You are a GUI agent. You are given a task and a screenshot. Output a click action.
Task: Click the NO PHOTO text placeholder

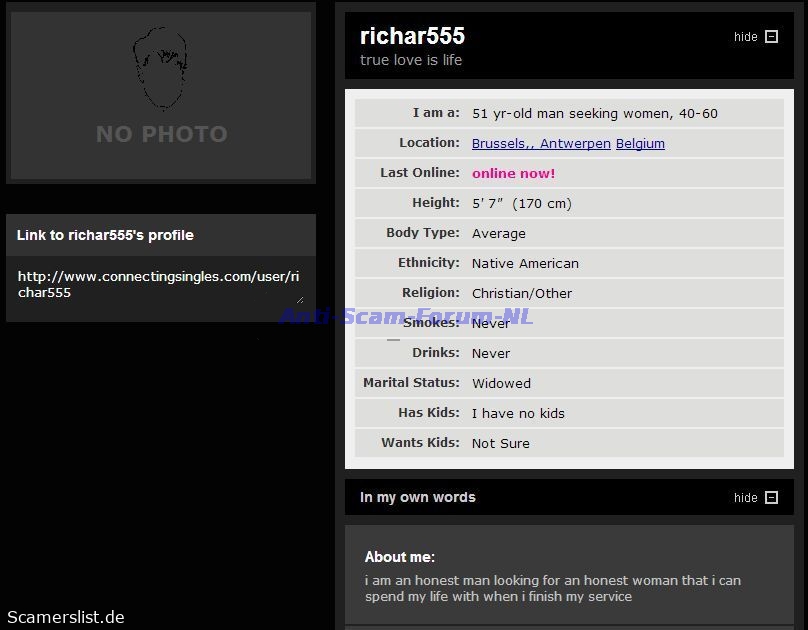point(161,134)
